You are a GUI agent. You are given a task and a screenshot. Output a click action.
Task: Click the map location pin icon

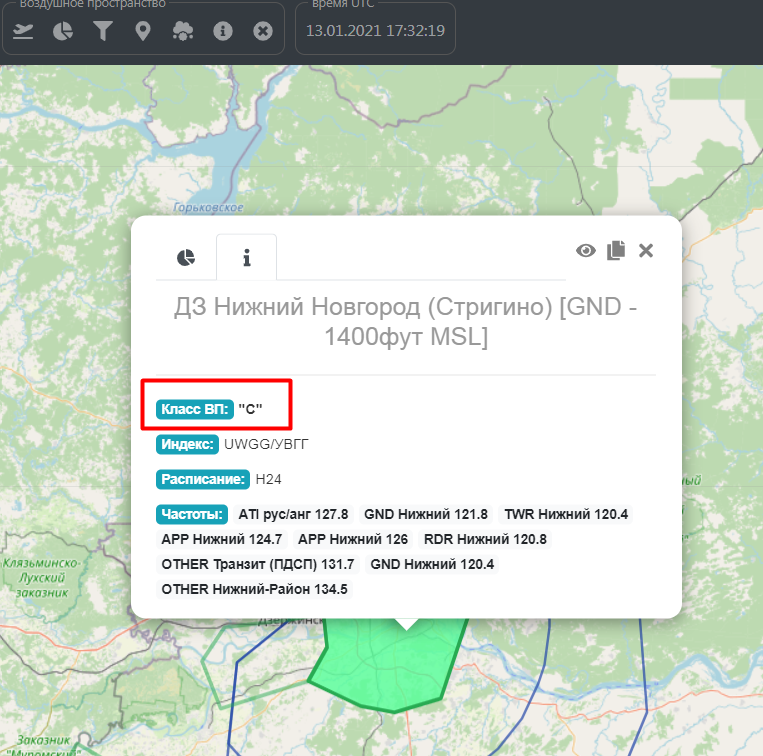[x=143, y=32]
